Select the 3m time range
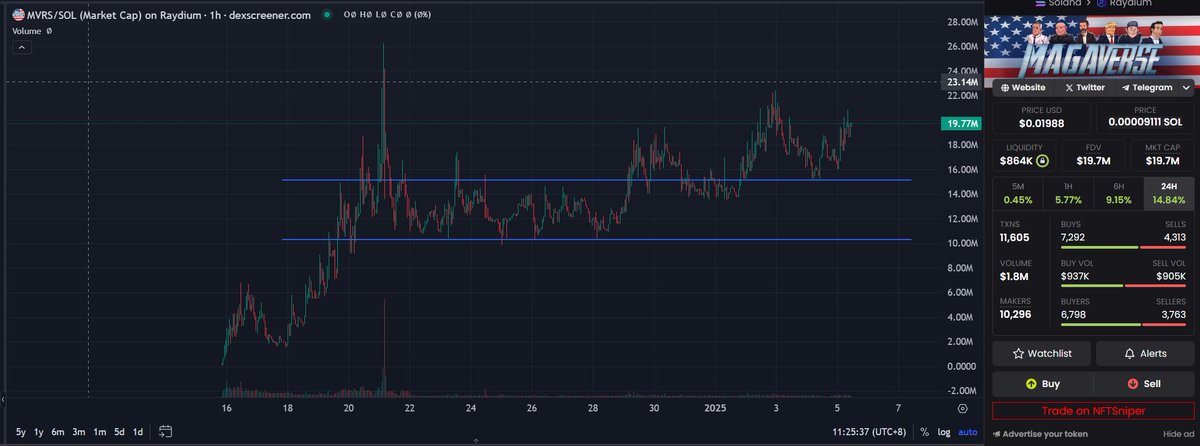The height and width of the screenshot is (446, 1200). 79,432
